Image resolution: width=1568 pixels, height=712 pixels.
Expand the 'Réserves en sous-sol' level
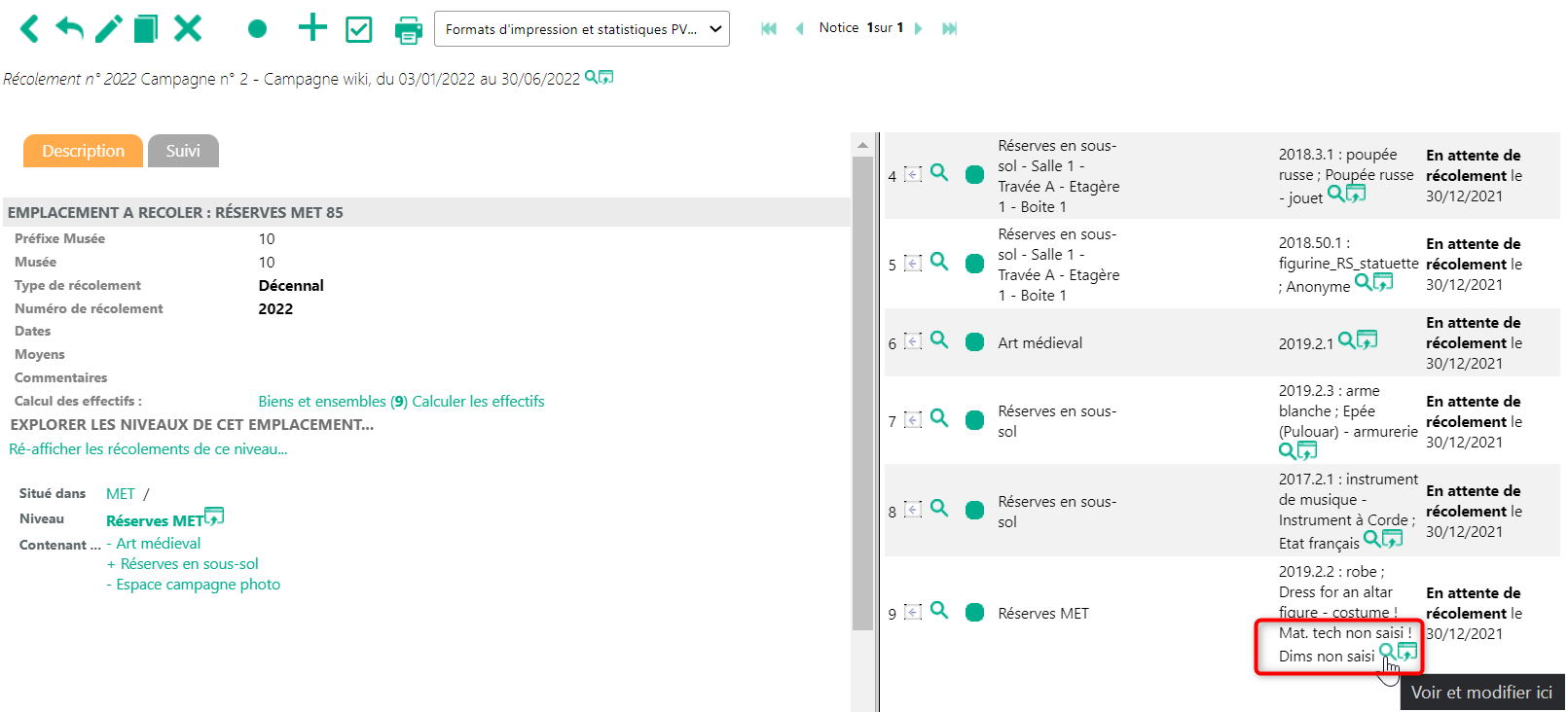click(111, 564)
